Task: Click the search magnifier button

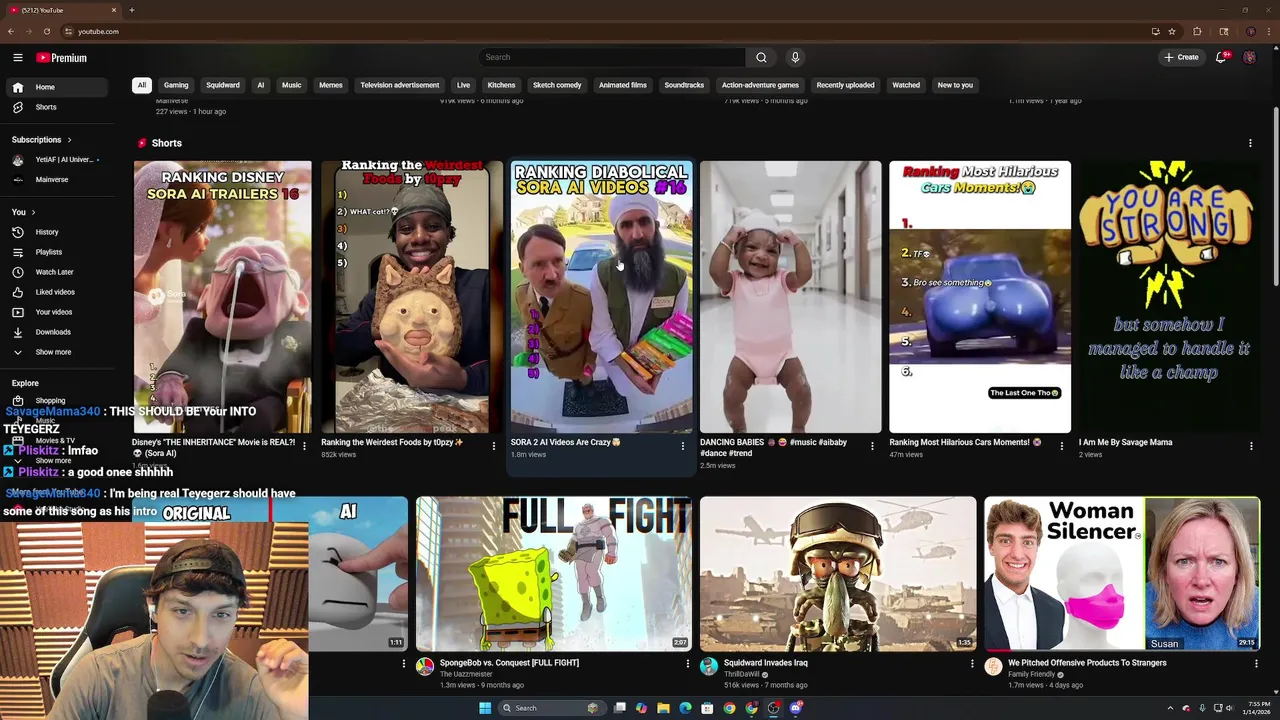Action: pos(761,57)
